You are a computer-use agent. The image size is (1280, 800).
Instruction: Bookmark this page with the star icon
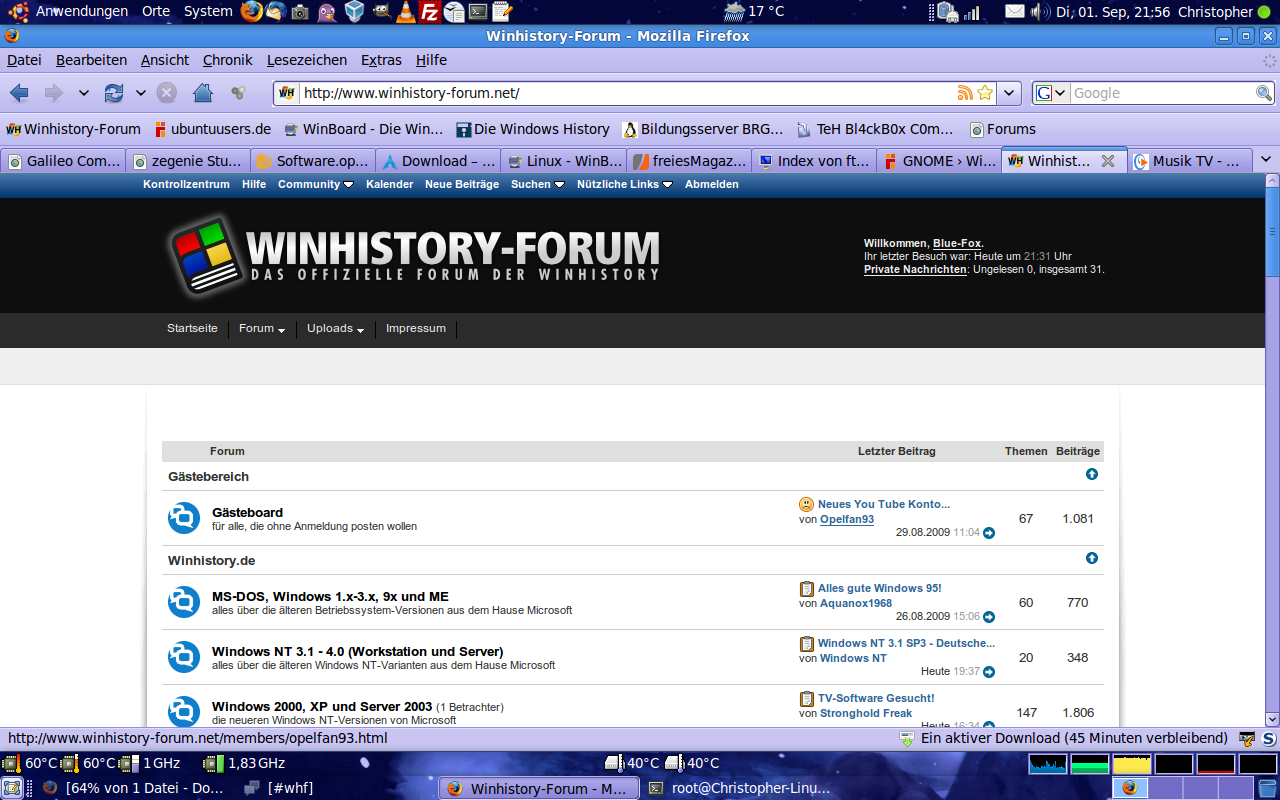[985, 93]
